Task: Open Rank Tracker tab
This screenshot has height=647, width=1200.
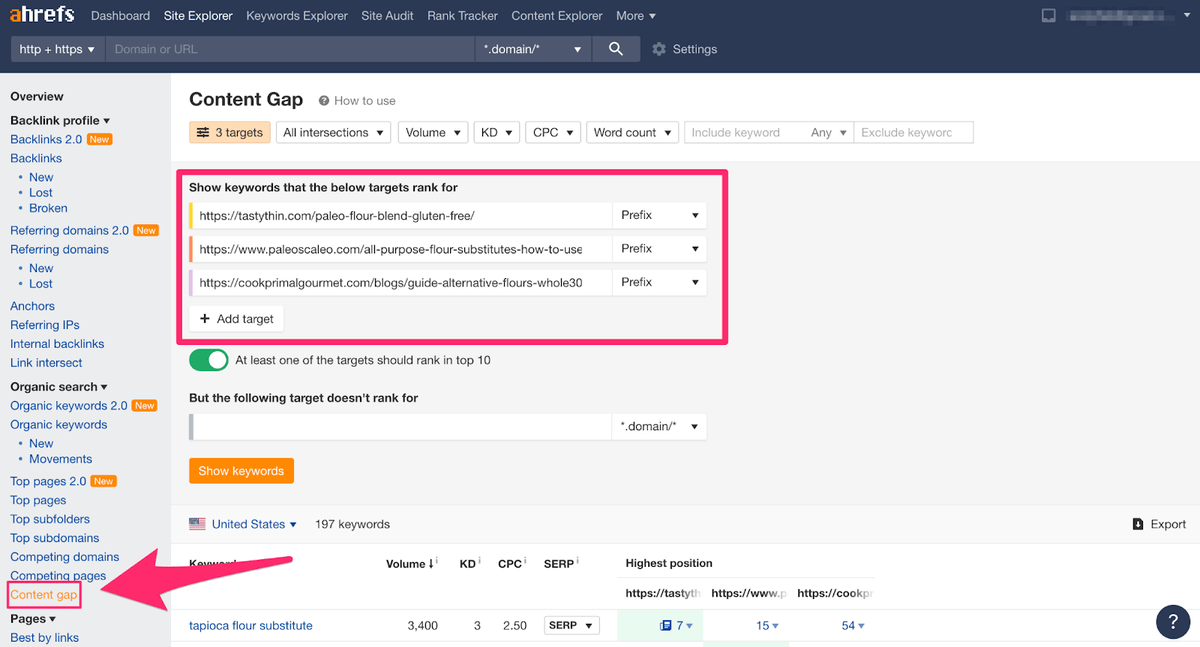Action: coord(462,16)
